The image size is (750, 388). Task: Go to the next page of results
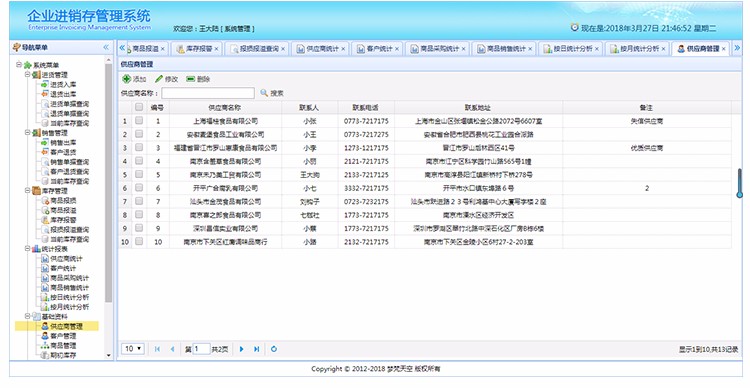coord(242,349)
